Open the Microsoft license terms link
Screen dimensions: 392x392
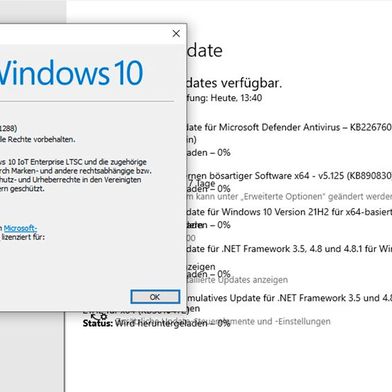pyautogui.click(x=20, y=228)
